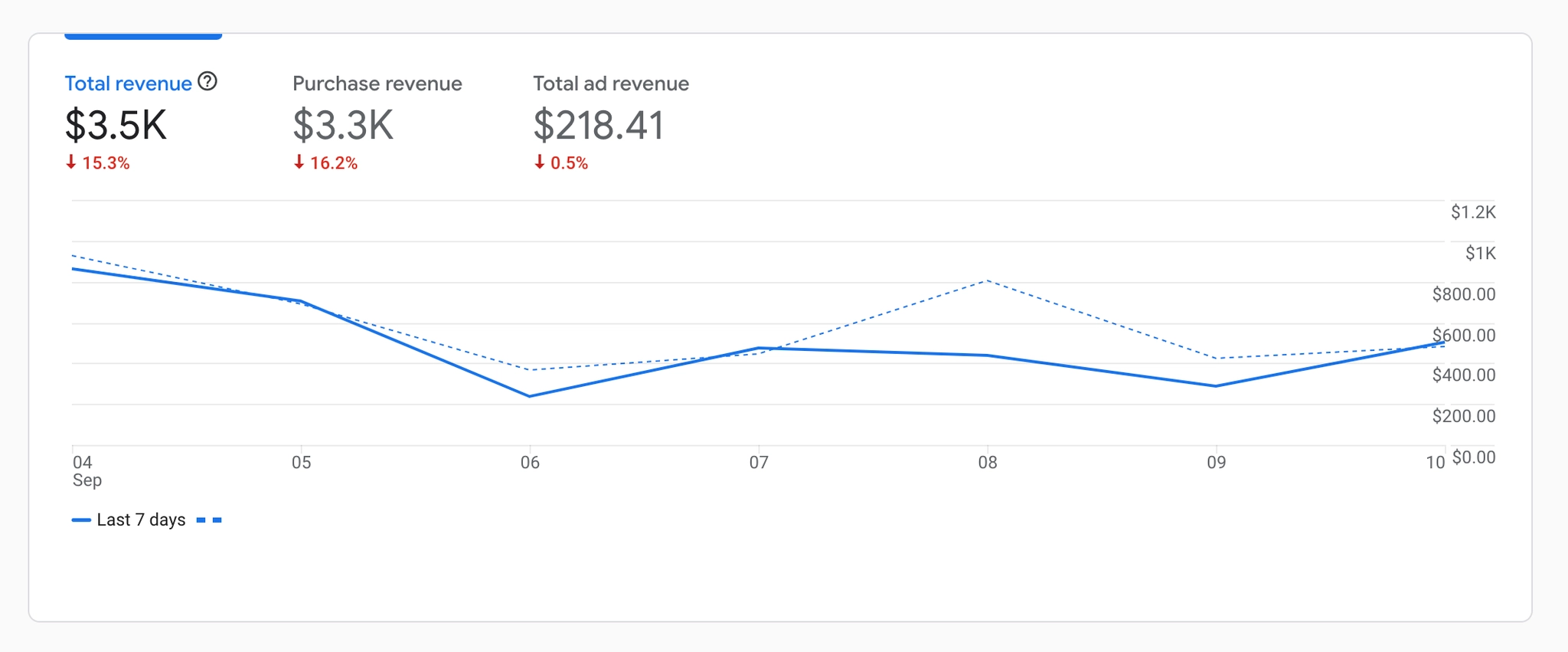Click the red down arrow beside 0.5%

tap(540, 162)
